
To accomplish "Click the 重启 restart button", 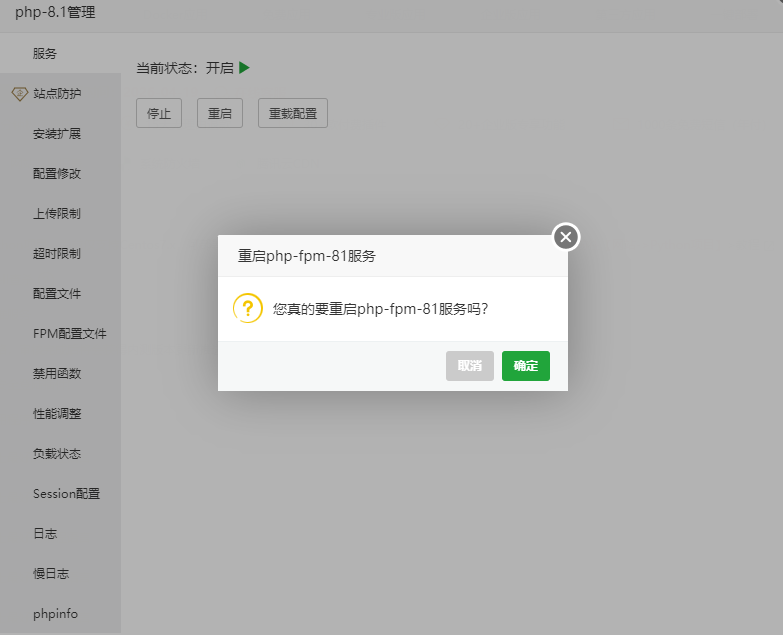I will point(219,113).
